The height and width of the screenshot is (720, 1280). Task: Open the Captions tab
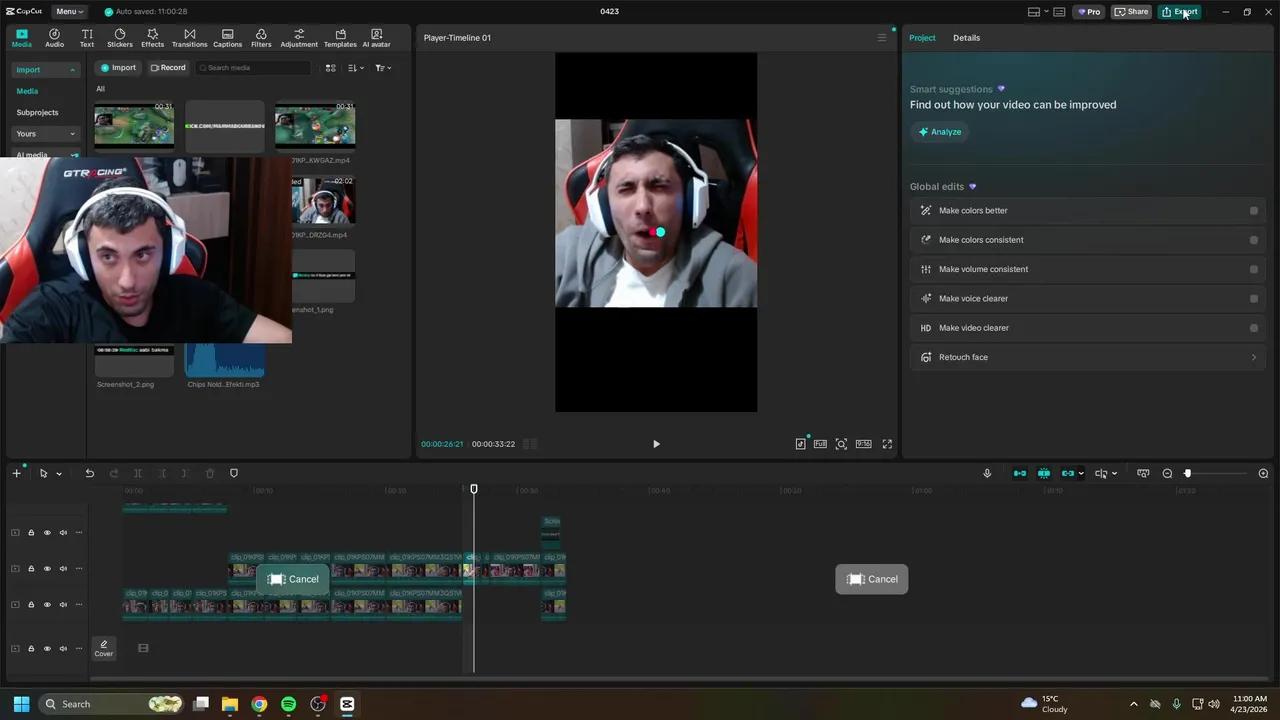tap(227, 38)
